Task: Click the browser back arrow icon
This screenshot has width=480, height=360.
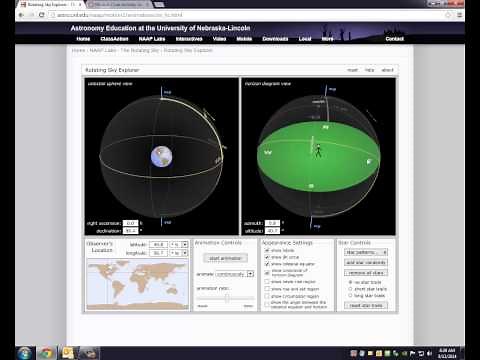Action: coord(21,15)
